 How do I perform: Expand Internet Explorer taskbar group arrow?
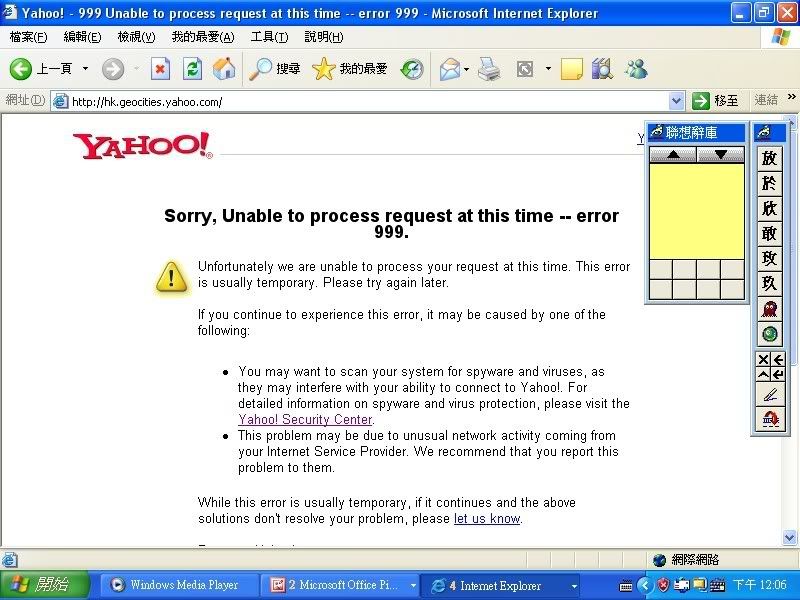(574, 586)
